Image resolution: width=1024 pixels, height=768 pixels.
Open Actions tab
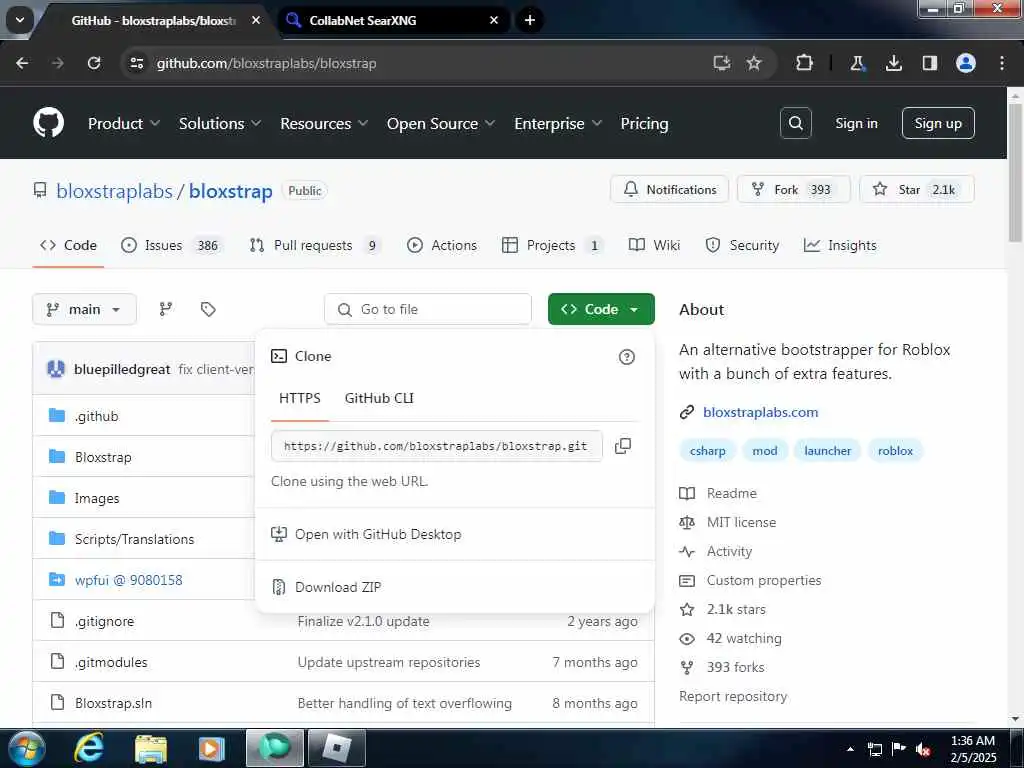[441, 245]
